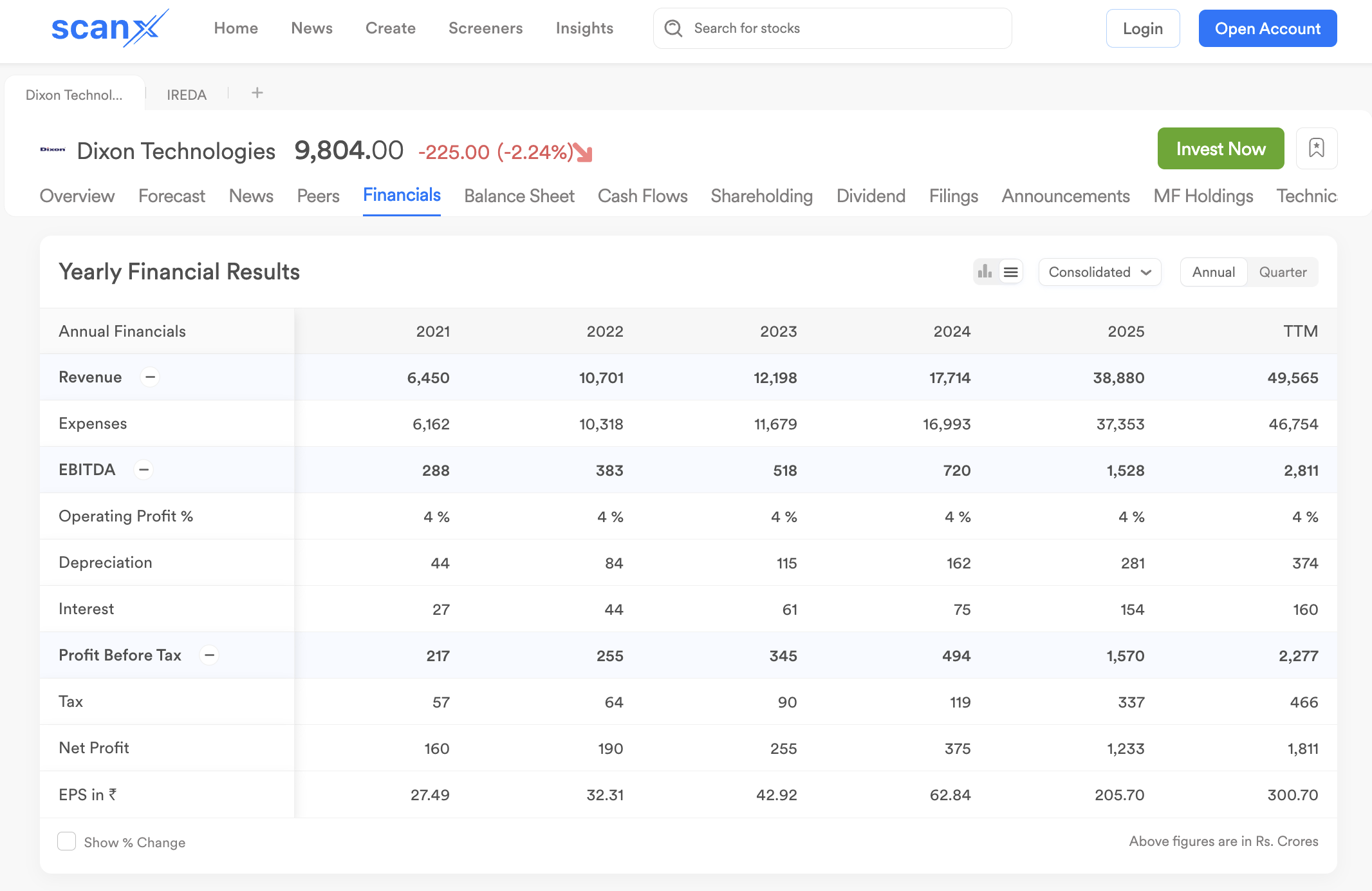Click the Open Account button

pos(1267,28)
